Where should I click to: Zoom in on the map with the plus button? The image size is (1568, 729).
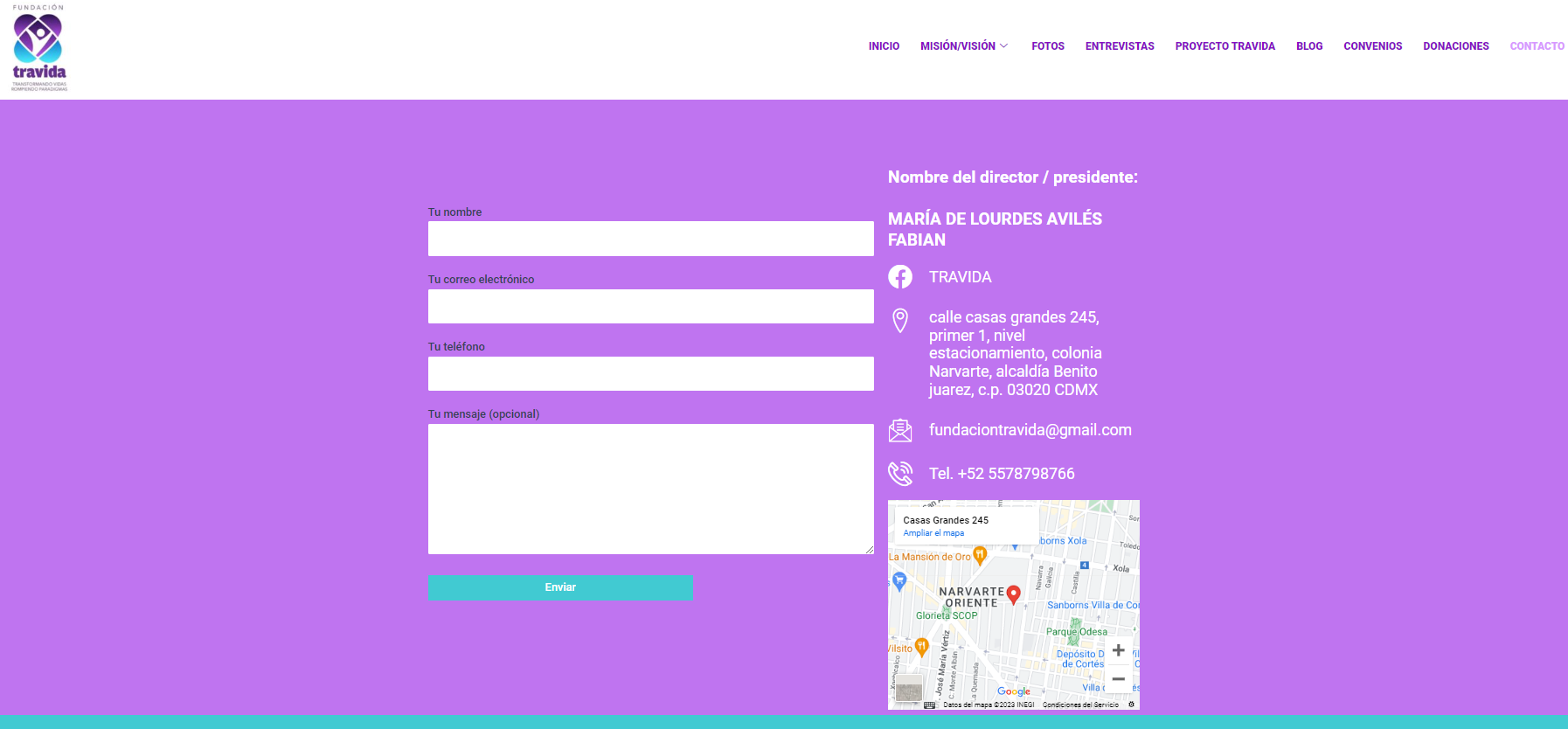[1118, 650]
